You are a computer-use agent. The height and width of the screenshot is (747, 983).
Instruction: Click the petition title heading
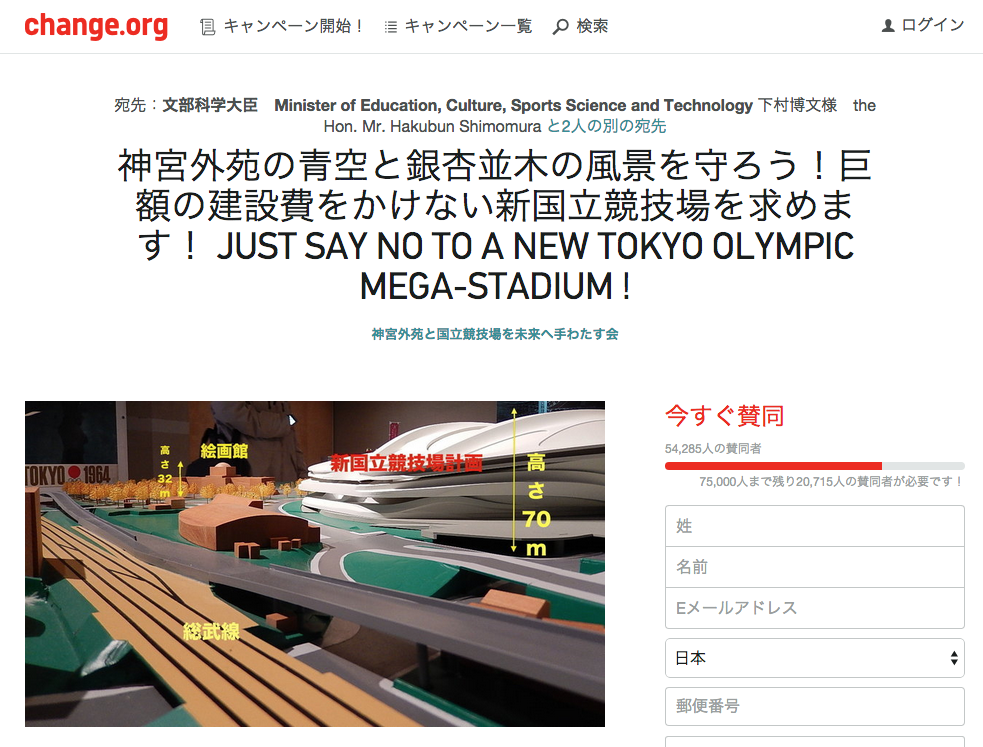pos(495,226)
